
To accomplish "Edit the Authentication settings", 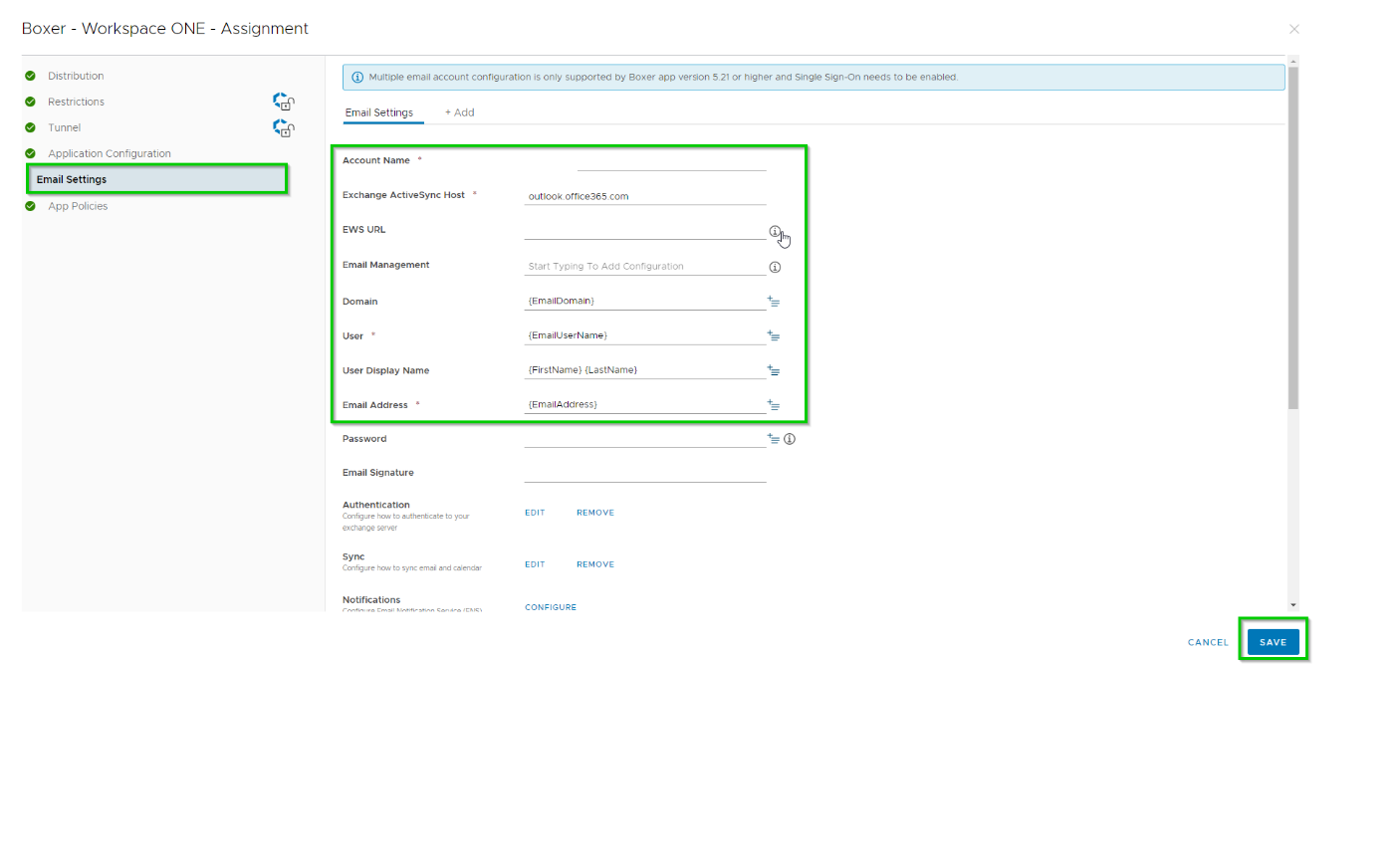I will 534,512.
